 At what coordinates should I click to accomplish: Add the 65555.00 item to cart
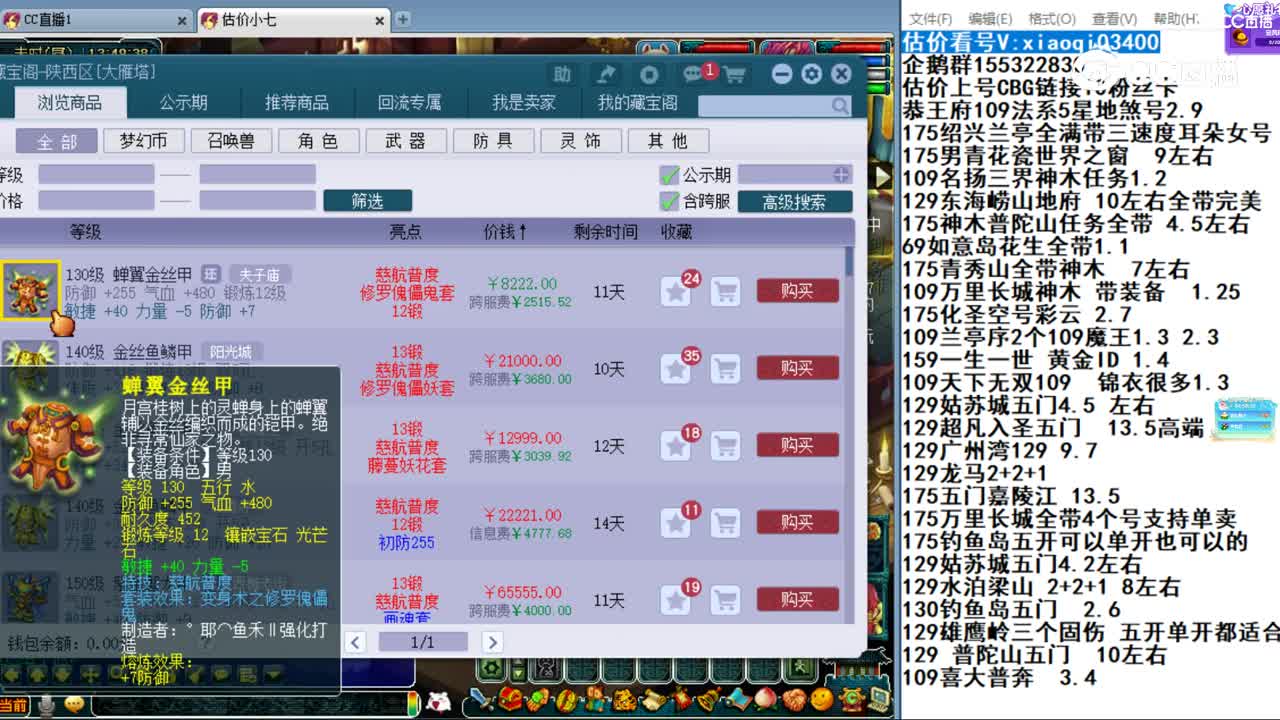726,600
